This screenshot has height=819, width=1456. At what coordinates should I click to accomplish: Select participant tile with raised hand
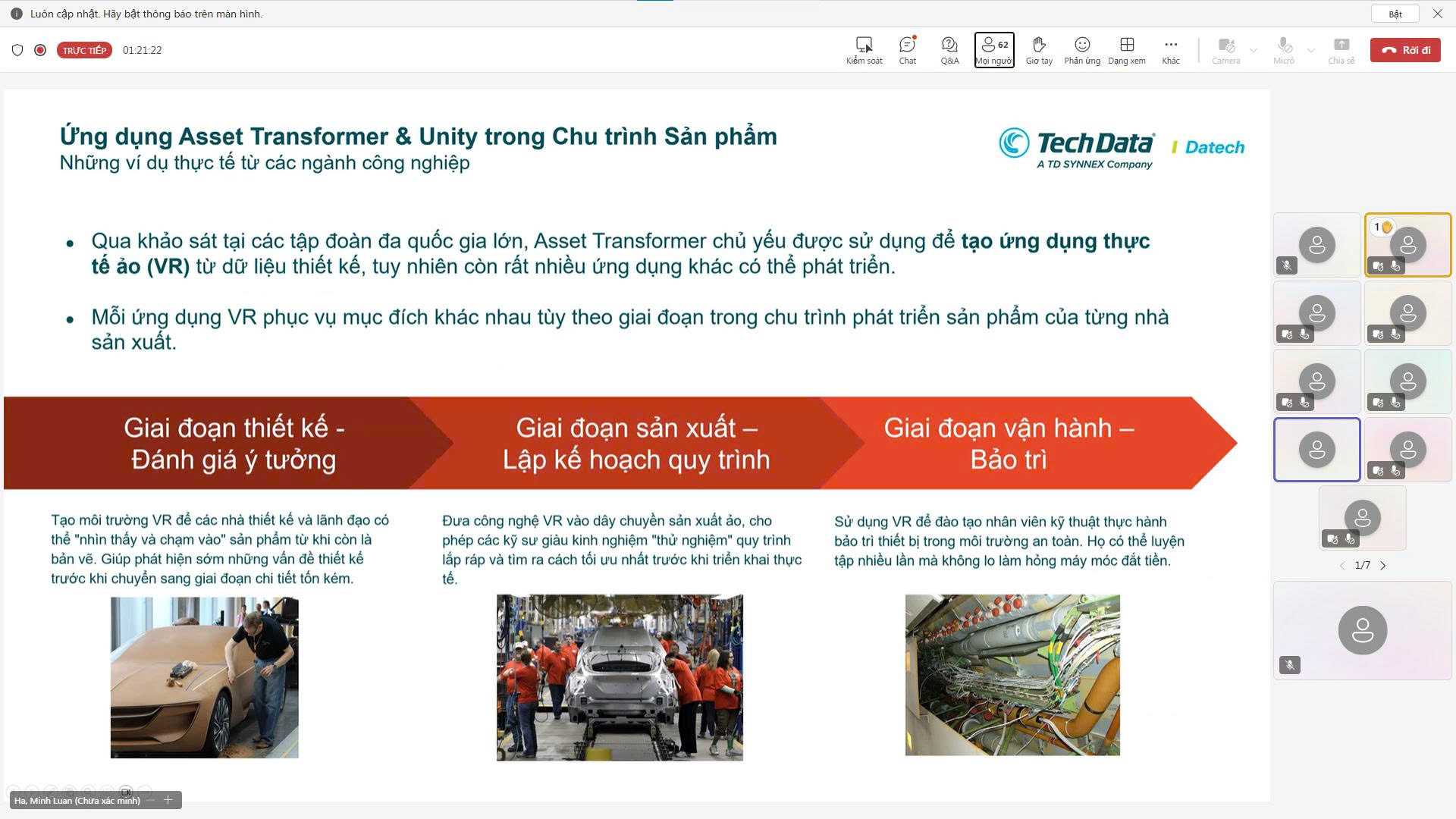pyautogui.click(x=1407, y=245)
